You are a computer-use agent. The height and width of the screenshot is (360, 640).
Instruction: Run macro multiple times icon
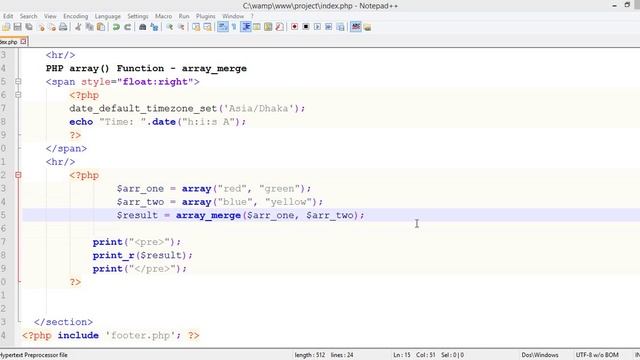point(329,27)
